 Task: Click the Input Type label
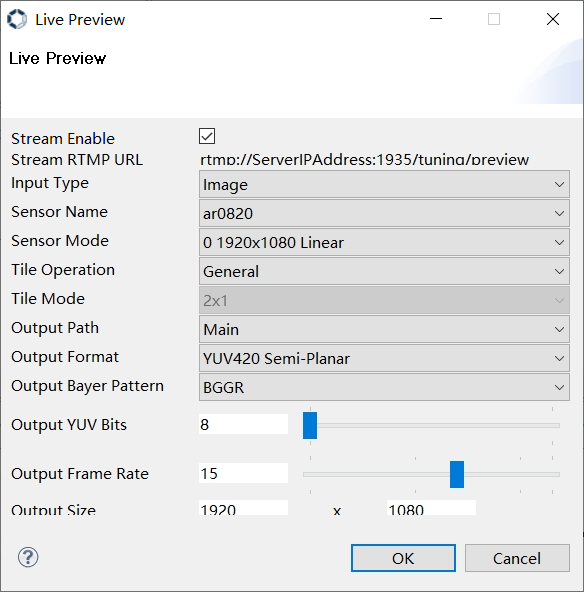50,183
